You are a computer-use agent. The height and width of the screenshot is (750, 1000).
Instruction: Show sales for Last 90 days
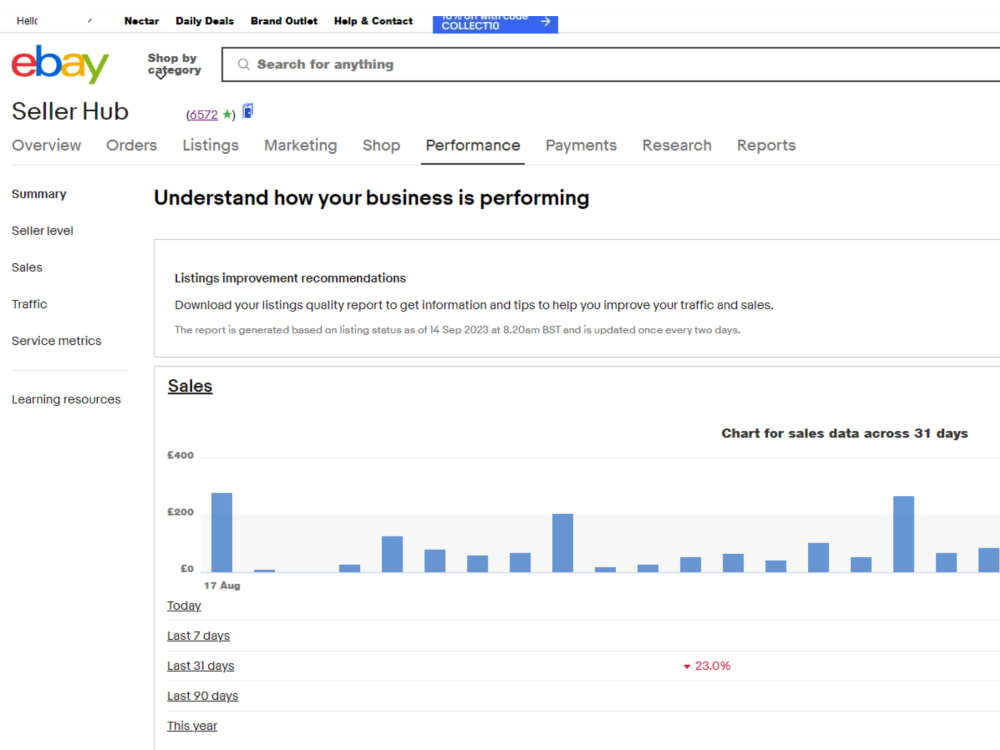coord(202,695)
